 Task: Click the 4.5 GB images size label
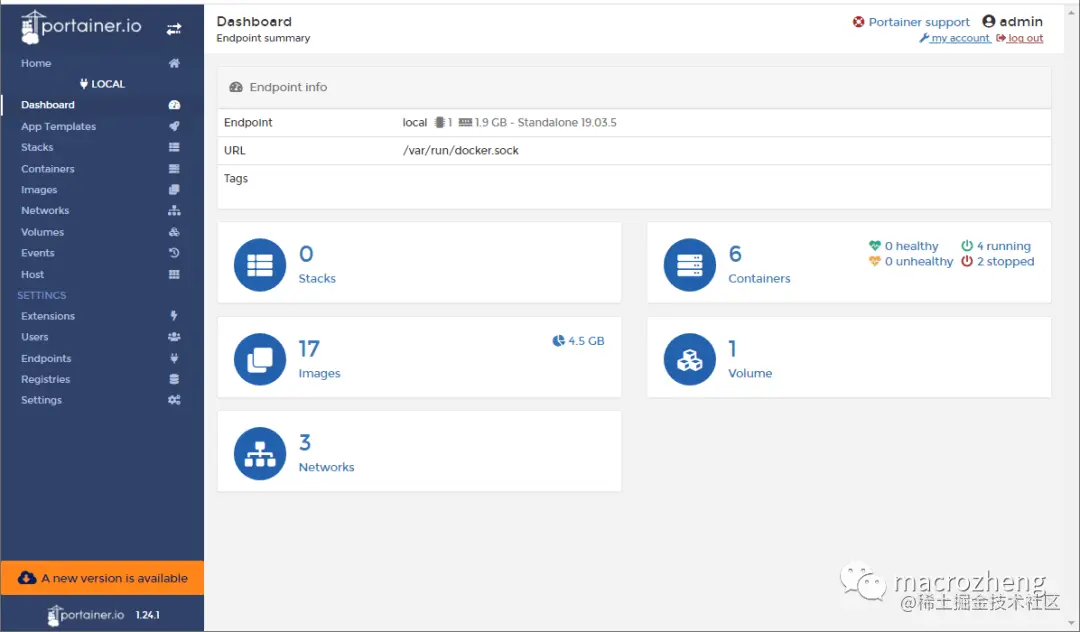pyautogui.click(x=586, y=341)
